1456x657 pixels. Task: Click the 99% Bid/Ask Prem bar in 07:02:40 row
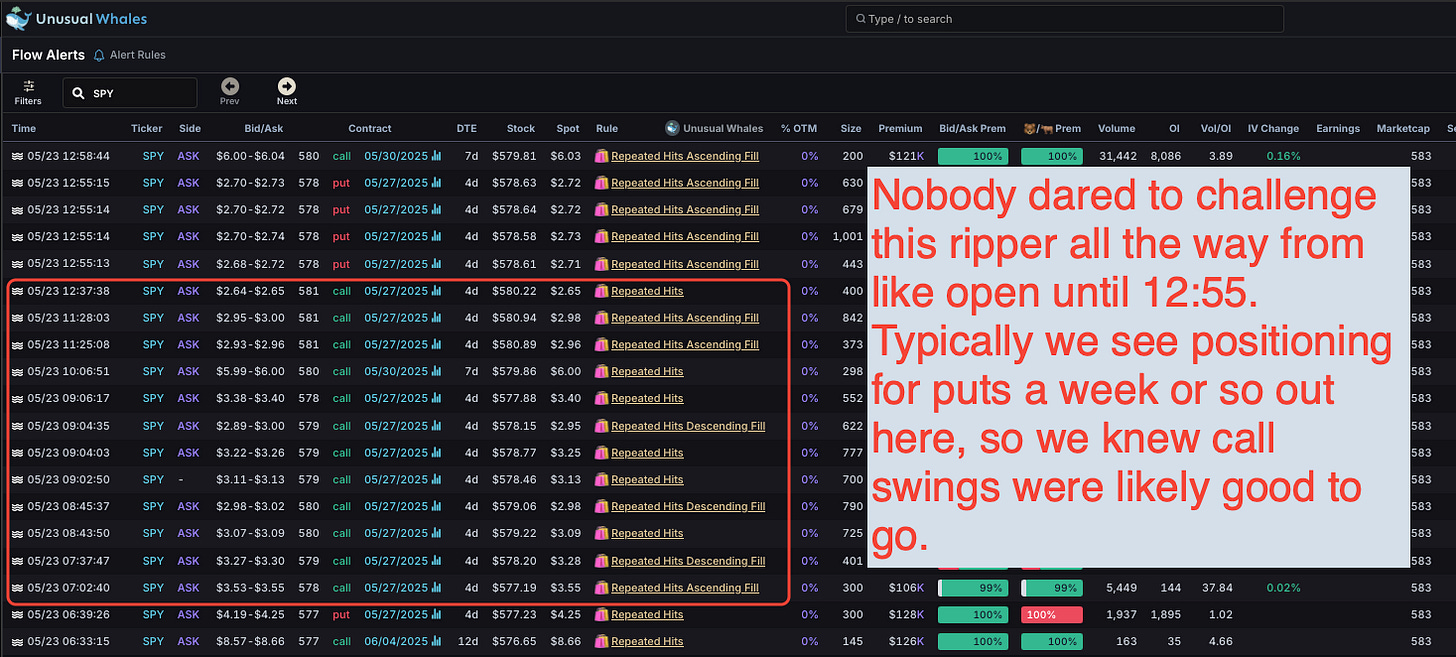point(974,588)
